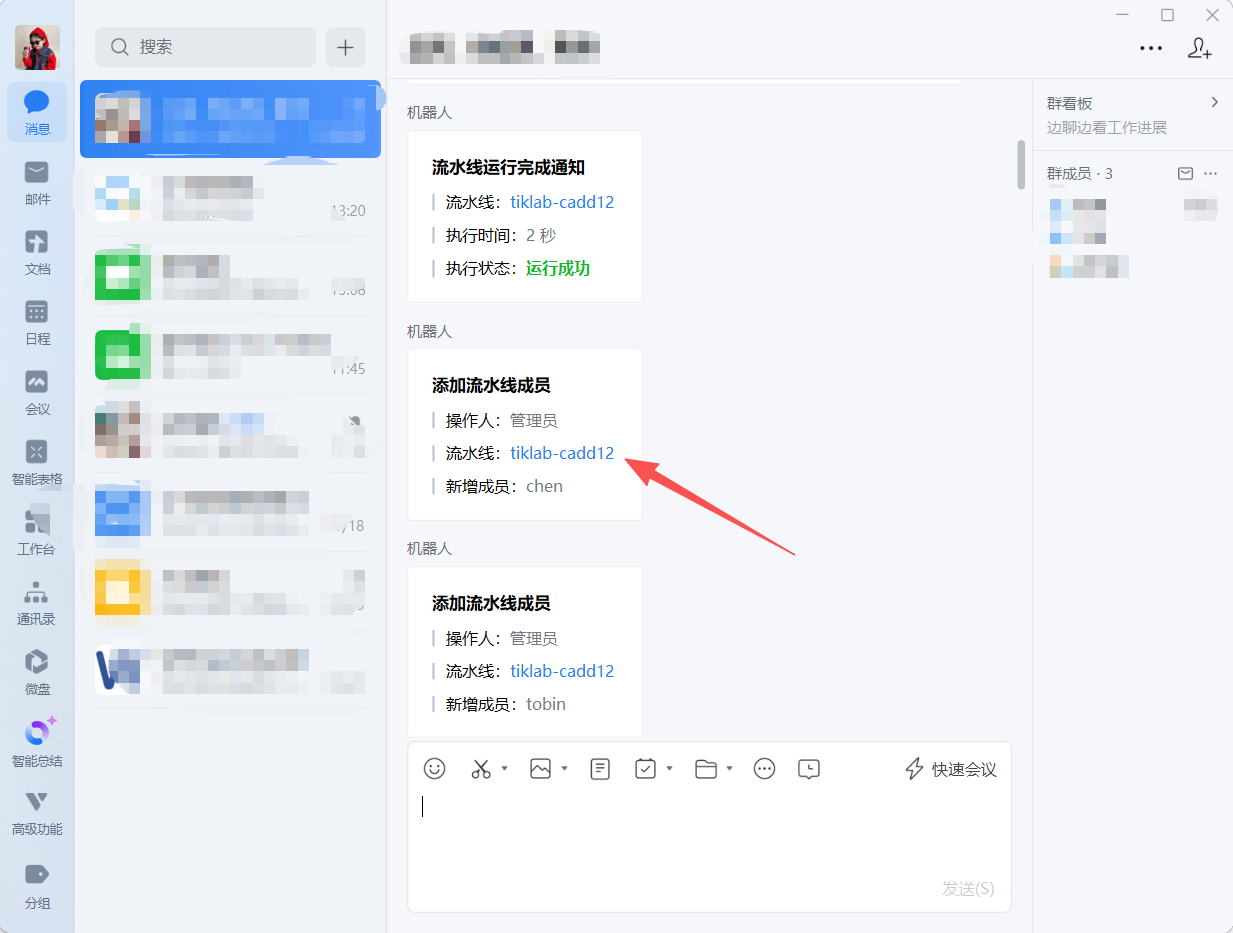Click 新增成员: chen text
Image resolution: width=1233 pixels, height=933 pixels.
click(504, 486)
